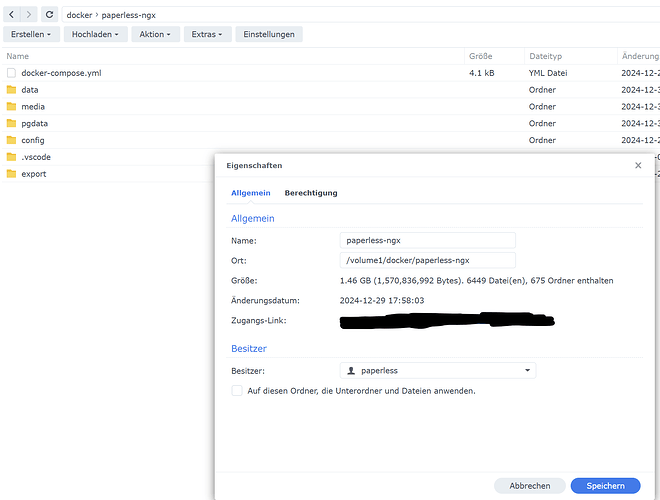Image resolution: width=660 pixels, height=500 pixels.
Task: Click the user icon beside paperless owner
Action: (x=351, y=371)
